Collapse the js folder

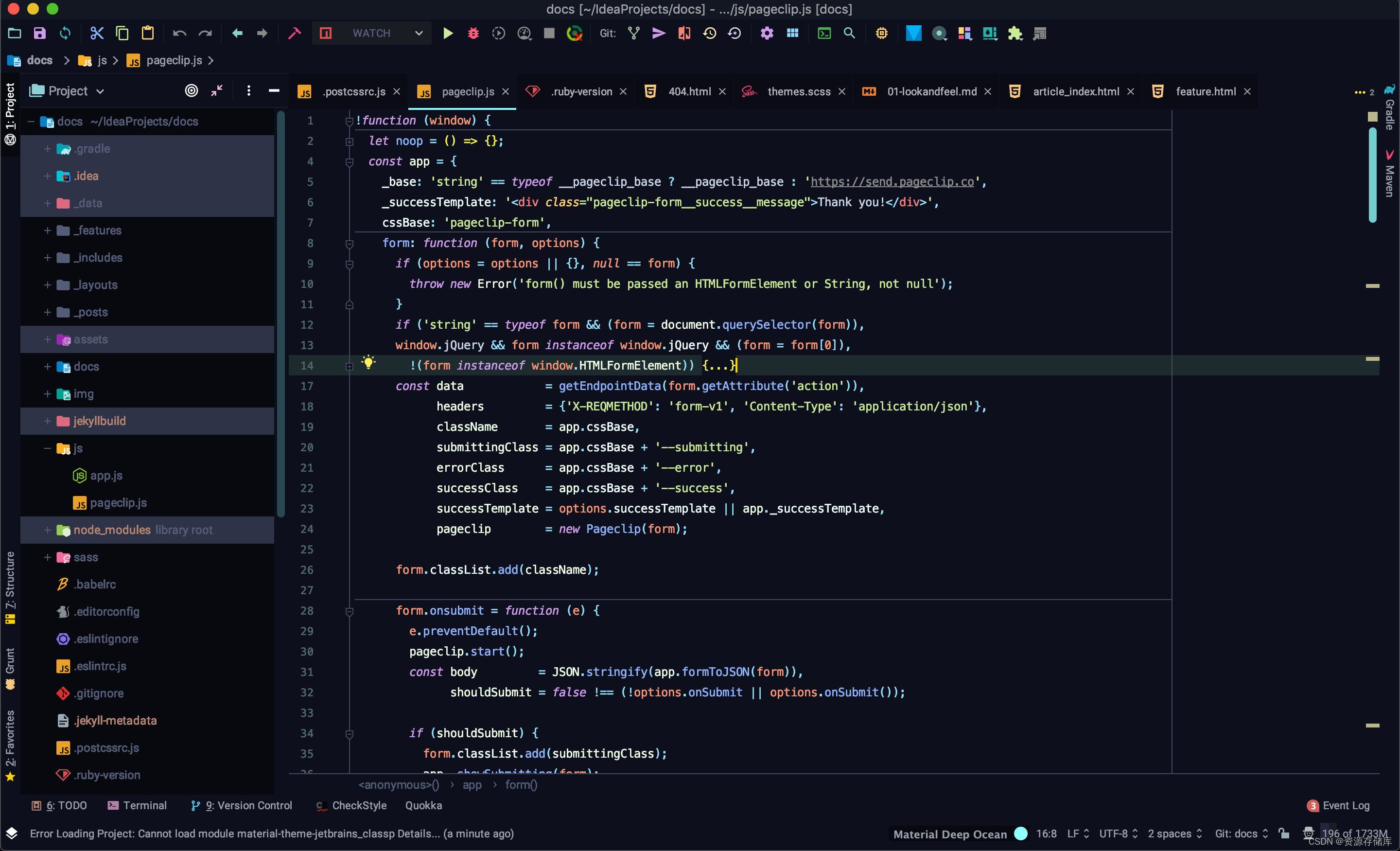(x=47, y=448)
